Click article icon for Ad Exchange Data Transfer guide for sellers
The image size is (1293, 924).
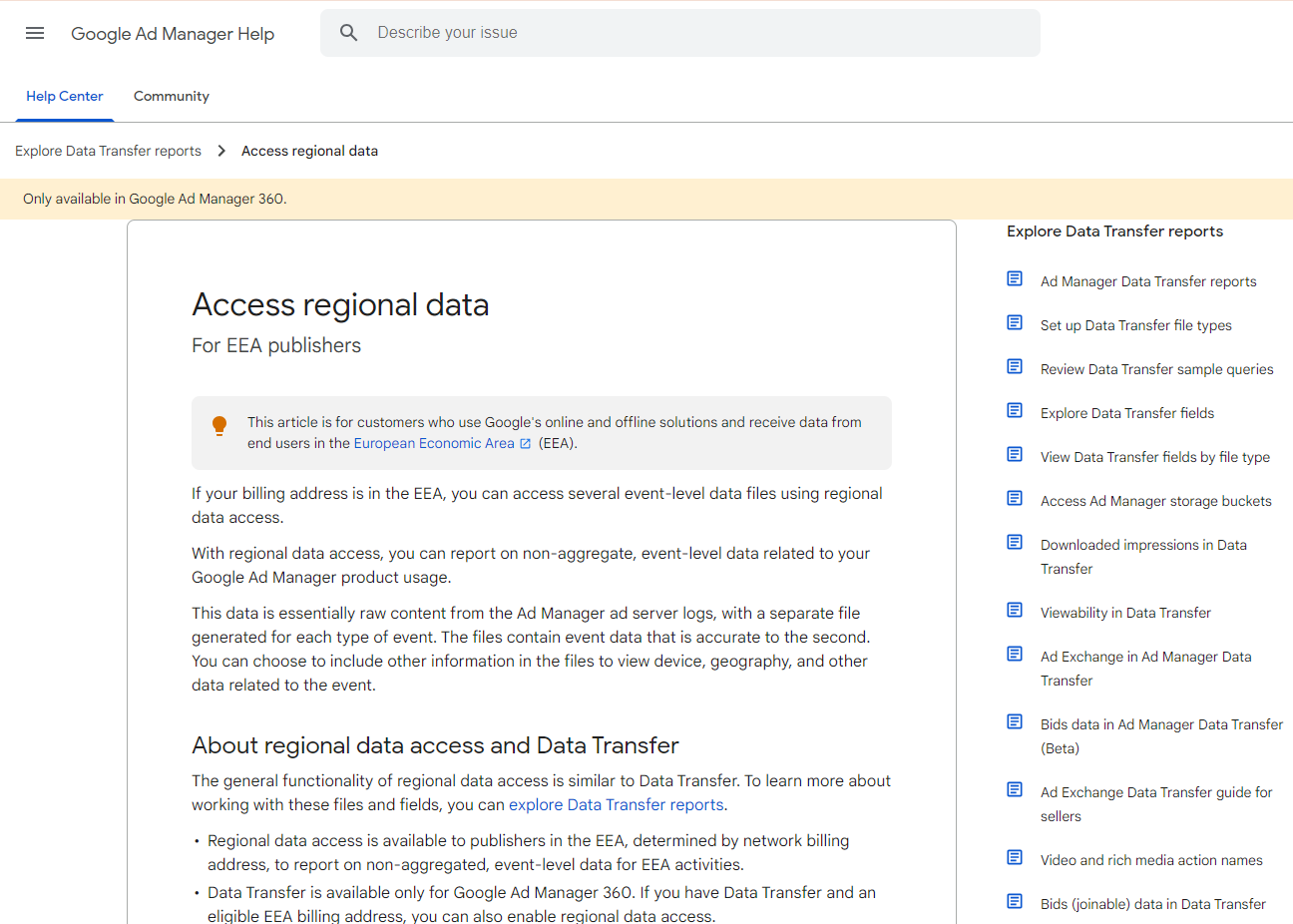(x=1015, y=789)
